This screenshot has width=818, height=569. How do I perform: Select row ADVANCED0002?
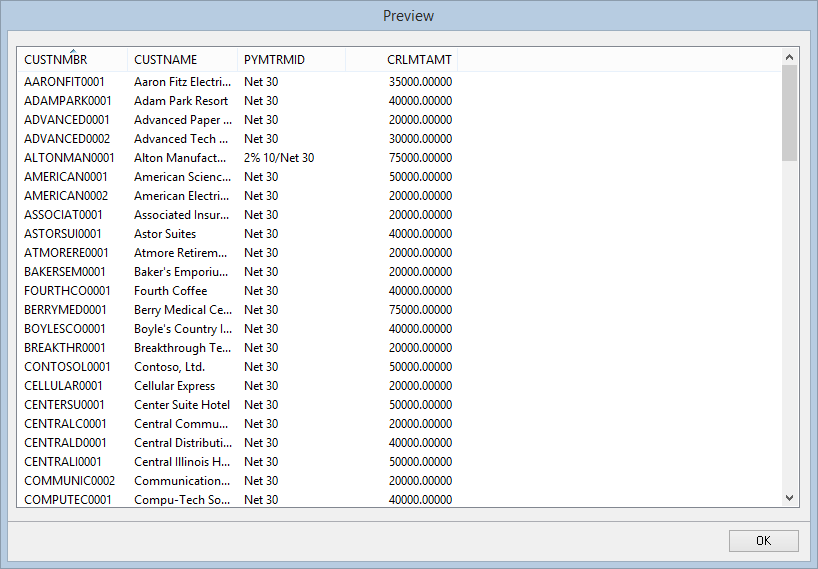[x=238, y=139]
